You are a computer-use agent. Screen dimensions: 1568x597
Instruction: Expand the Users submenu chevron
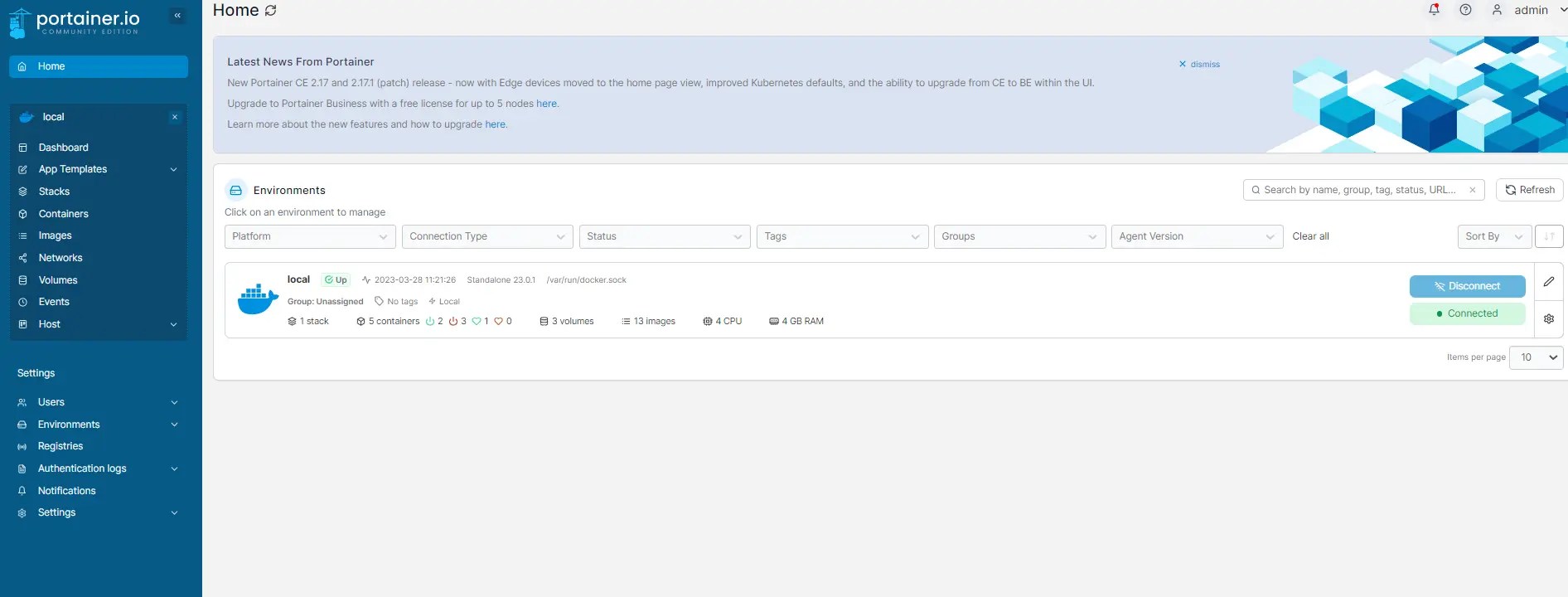(174, 402)
